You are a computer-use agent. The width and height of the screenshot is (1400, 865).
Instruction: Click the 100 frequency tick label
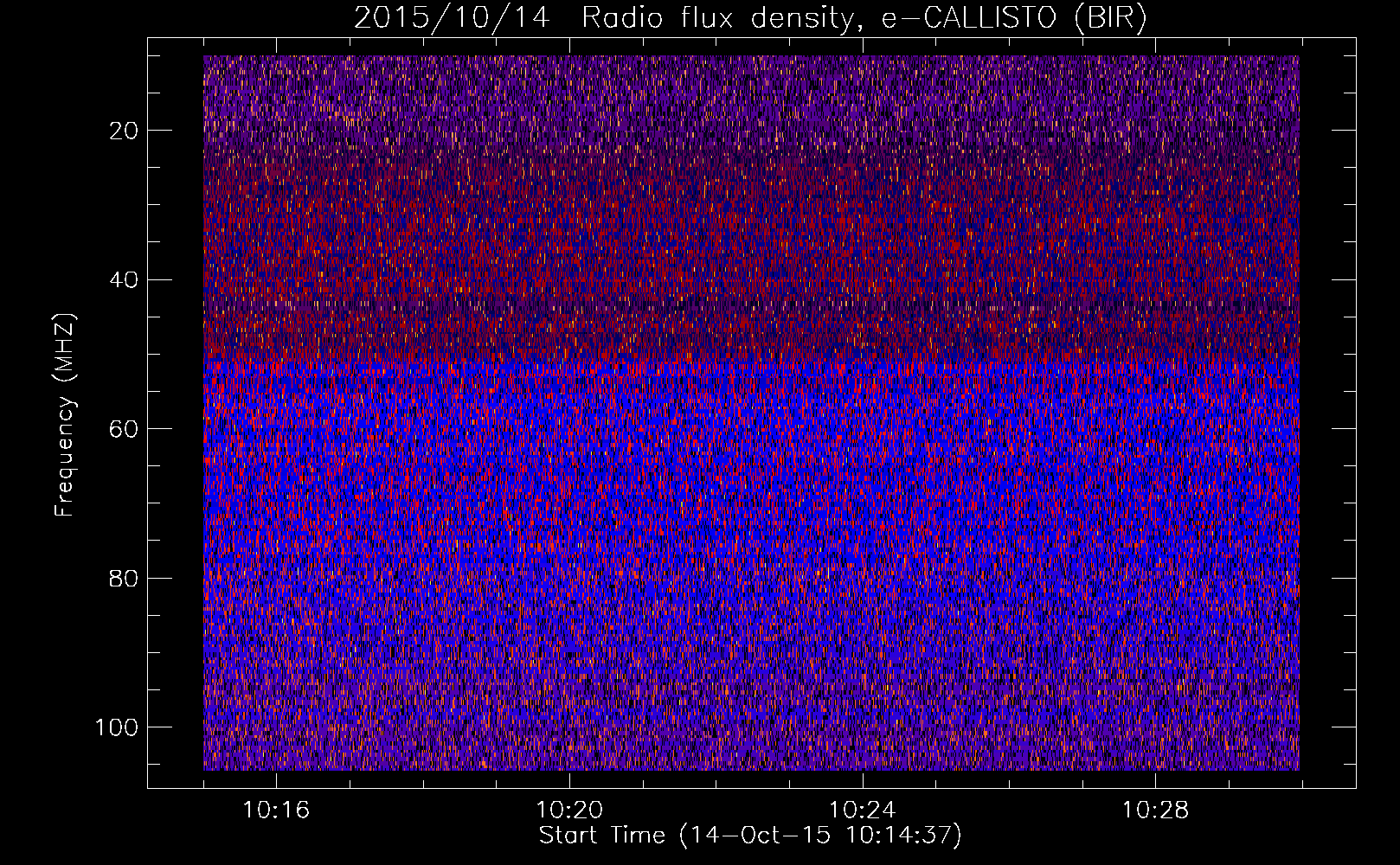[118, 727]
